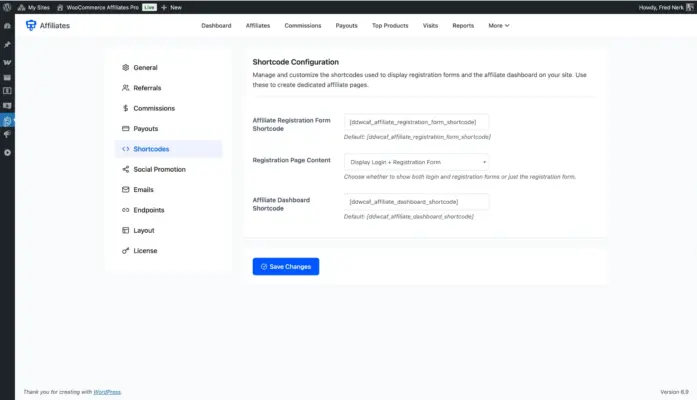
Task: Select the highlighted Affiliates icon in admin sidebar
Action: tap(7, 120)
